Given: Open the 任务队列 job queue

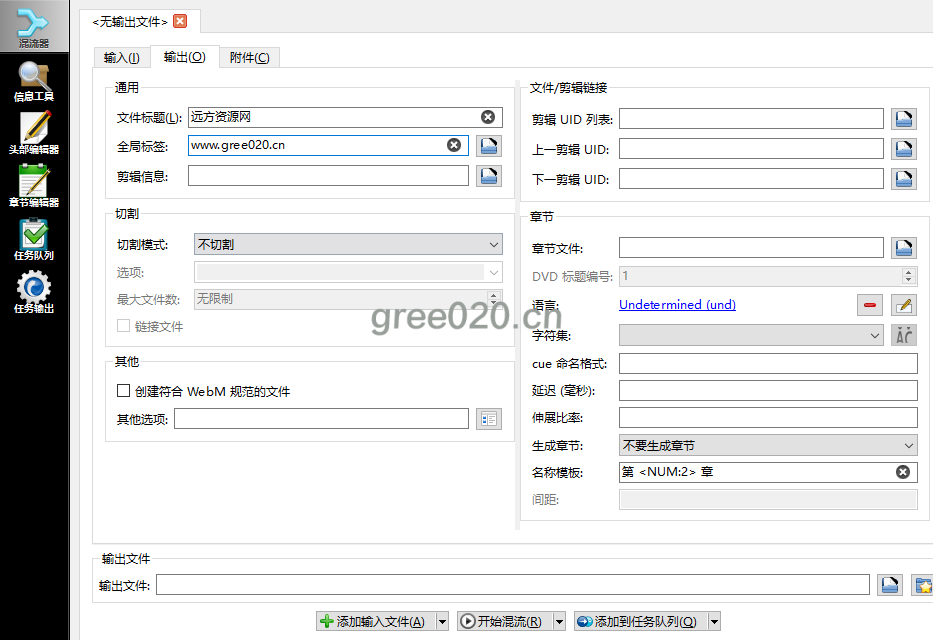Looking at the screenshot, I should [34, 240].
